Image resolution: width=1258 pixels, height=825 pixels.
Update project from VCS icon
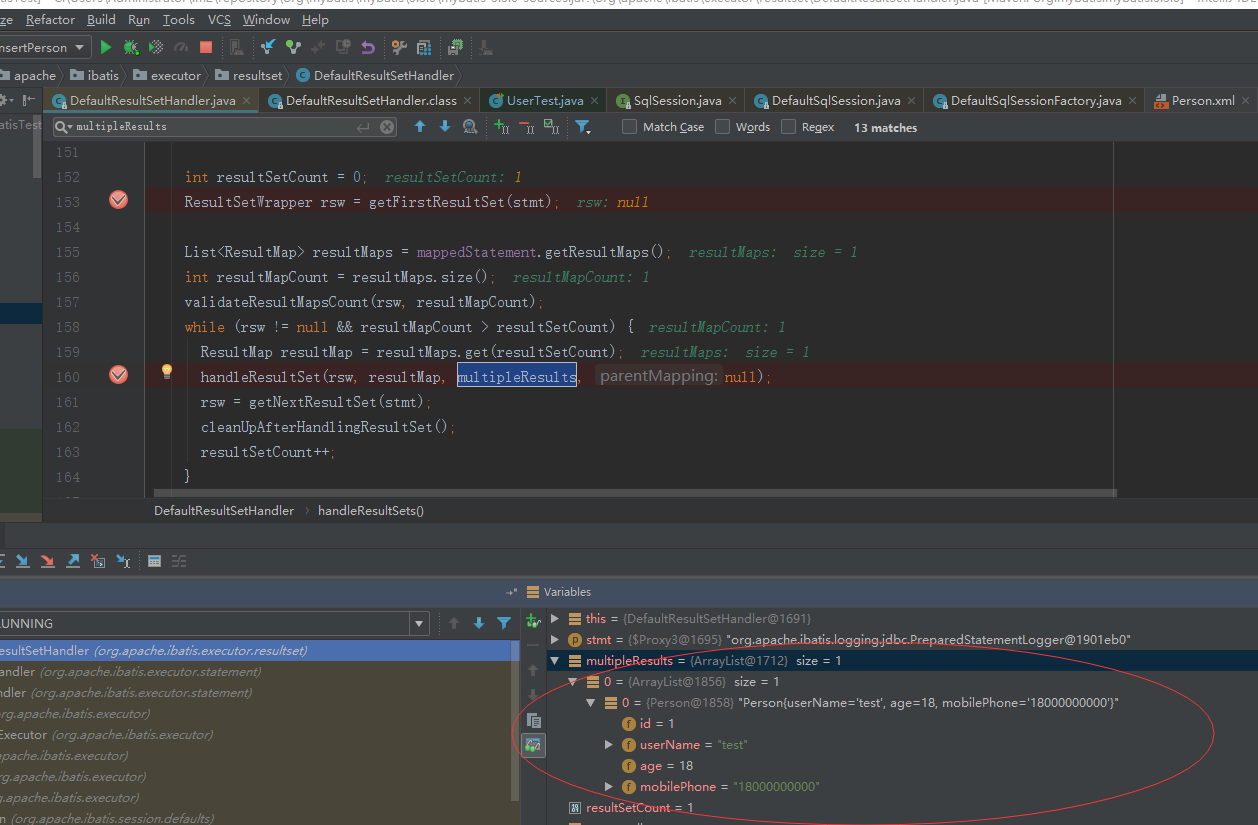[x=268, y=47]
